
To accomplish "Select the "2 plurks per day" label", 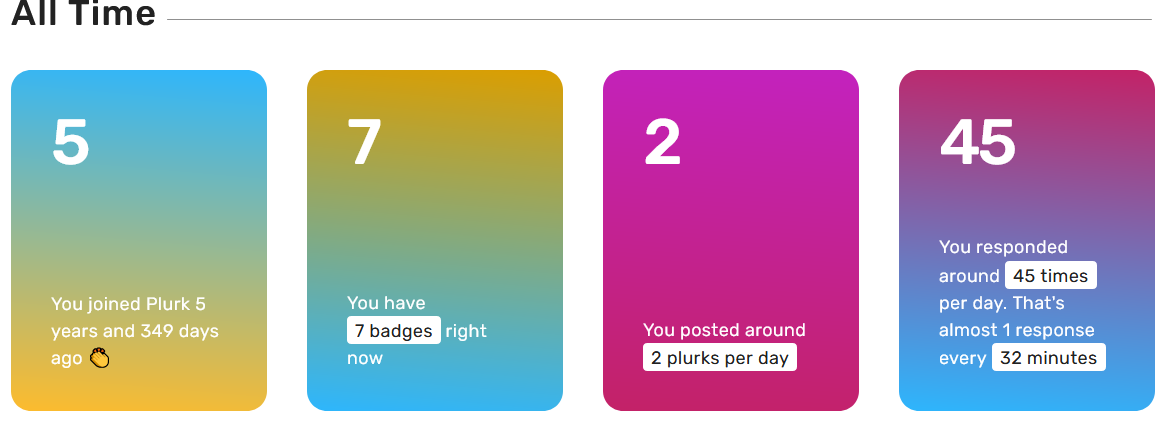I will 720,358.
